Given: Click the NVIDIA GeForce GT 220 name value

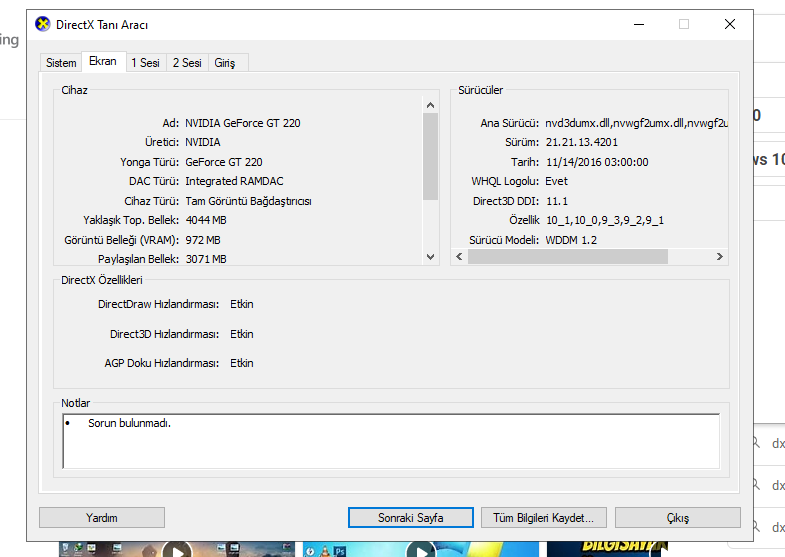Looking at the screenshot, I should 243,123.
